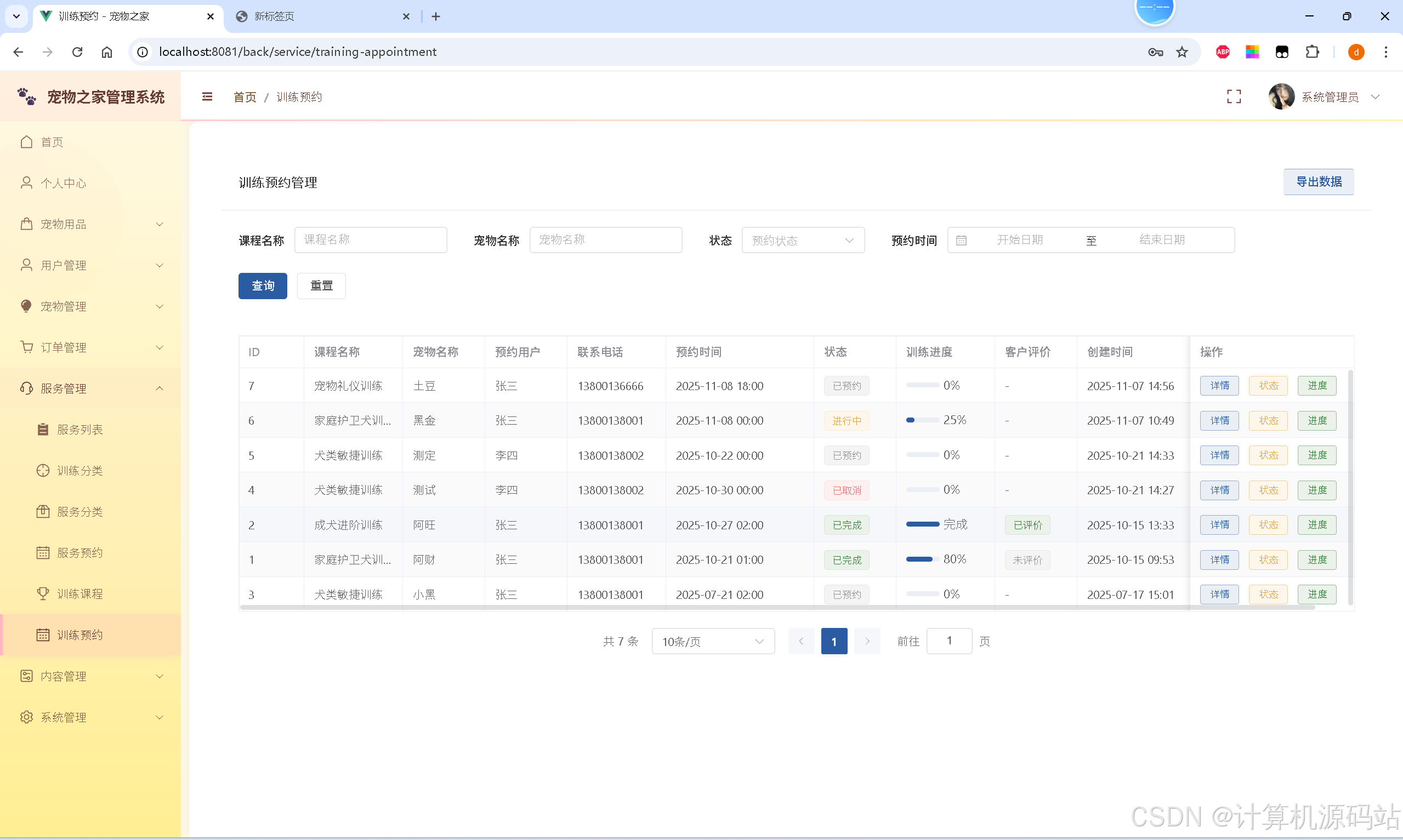1403x840 pixels.
Task: Open 服务分类 submenu item
Action: [90, 512]
